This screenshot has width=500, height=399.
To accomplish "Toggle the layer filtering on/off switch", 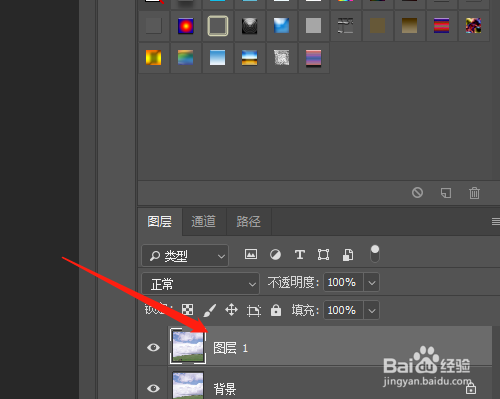I will [x=375, y=254].
